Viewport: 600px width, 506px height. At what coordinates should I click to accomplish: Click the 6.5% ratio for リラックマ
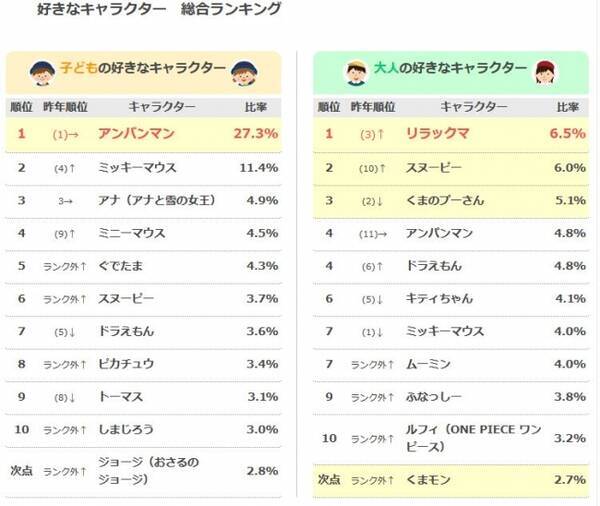(x=567, y=133)
